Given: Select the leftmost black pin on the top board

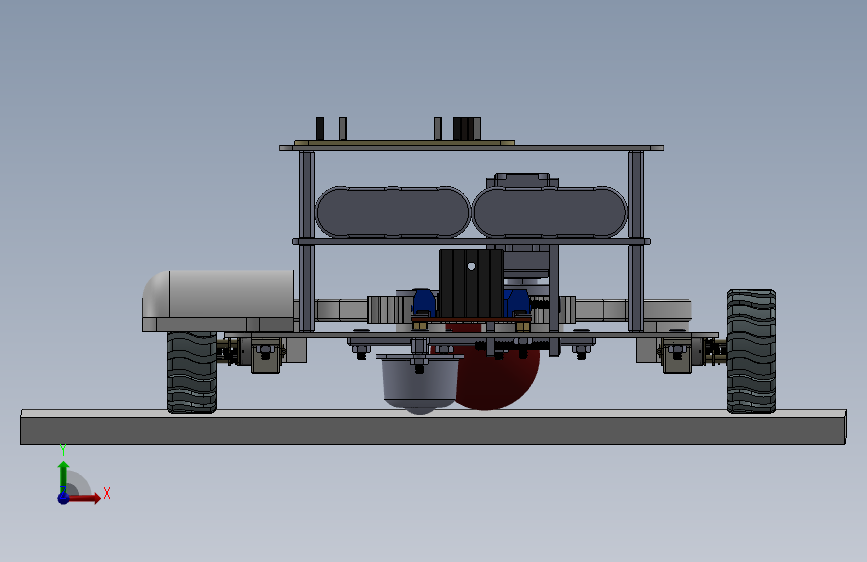Looking at the screenshot, I should point(320,128).
